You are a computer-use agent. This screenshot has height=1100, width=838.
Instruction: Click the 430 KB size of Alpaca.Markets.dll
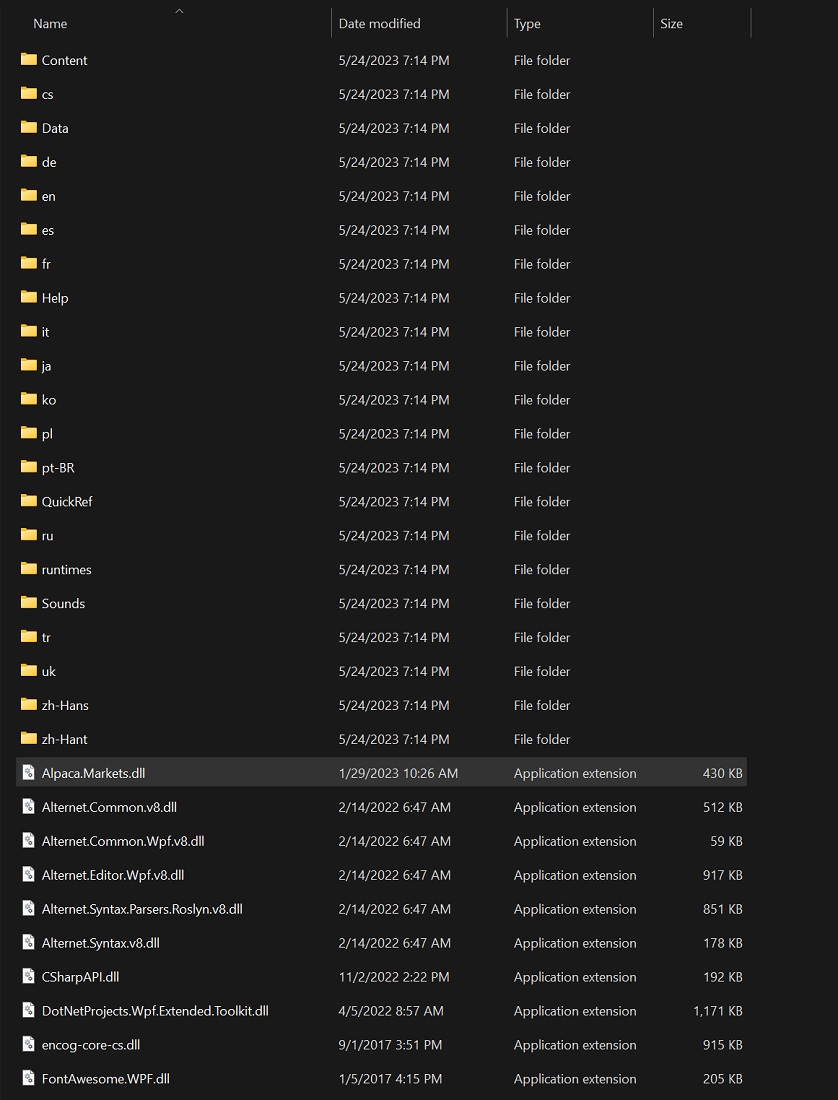point(722,773)
